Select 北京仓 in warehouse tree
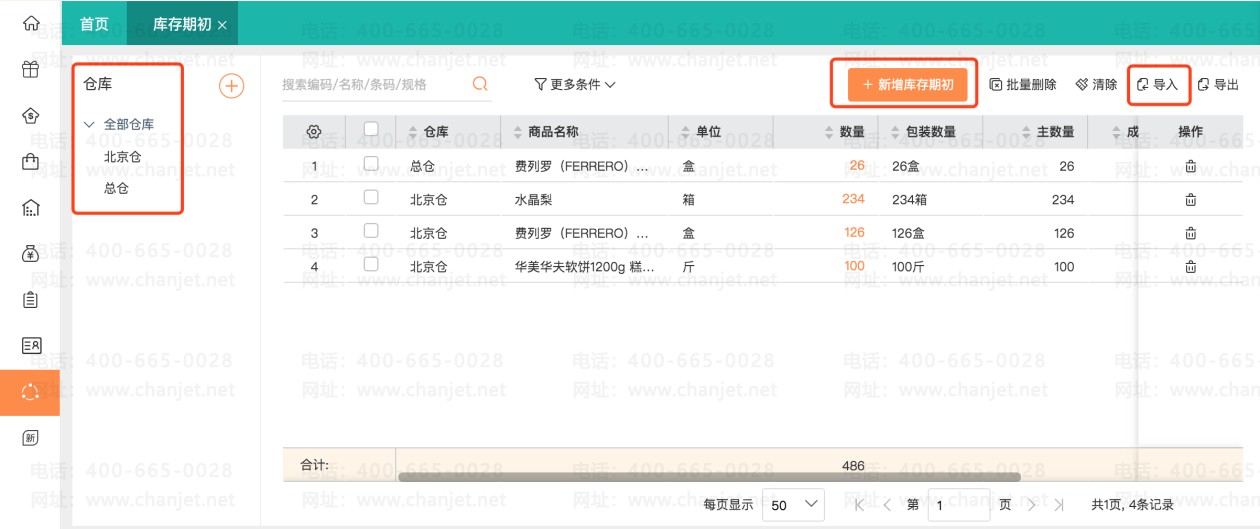Image resolution: width=1260 pixels, height=529 pixels. tap(122, 157)
